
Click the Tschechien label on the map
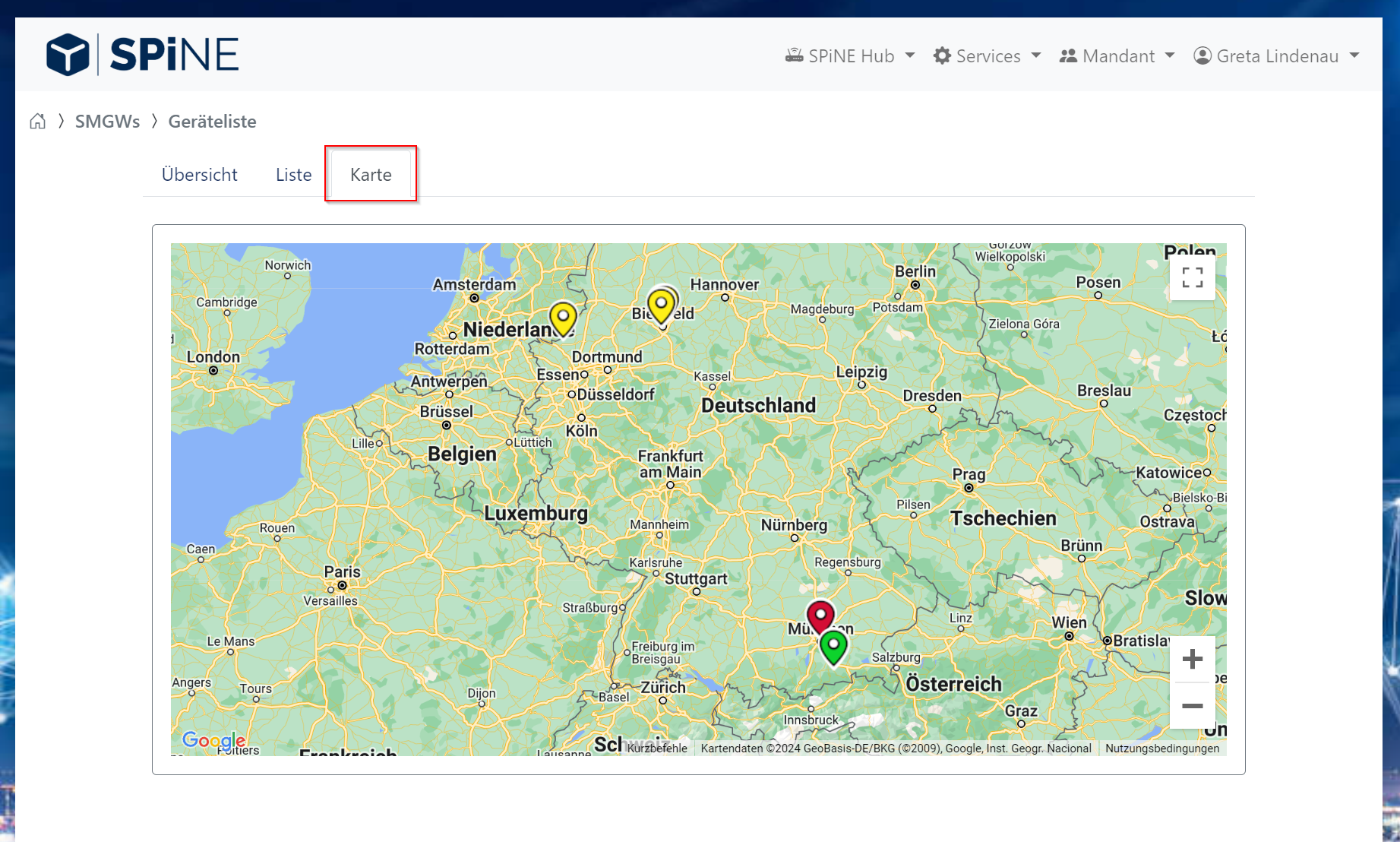click(x=1003, y=518)
